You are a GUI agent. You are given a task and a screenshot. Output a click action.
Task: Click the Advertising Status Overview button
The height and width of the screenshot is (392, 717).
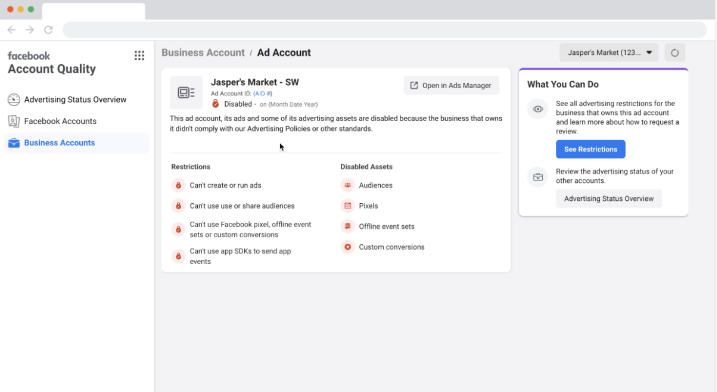(609, 199)
